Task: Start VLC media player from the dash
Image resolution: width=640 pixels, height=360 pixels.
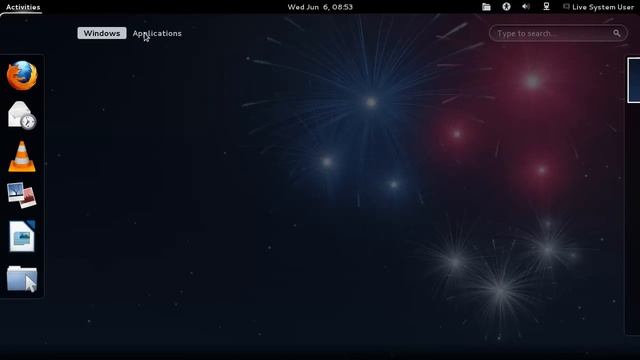Action: [x=22, y=156]
